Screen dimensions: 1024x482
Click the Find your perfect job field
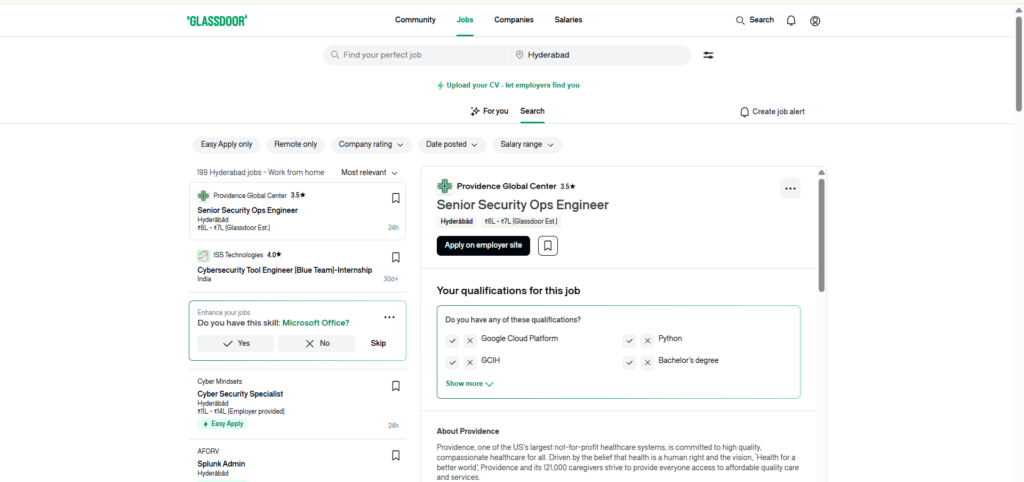[420, 55]
